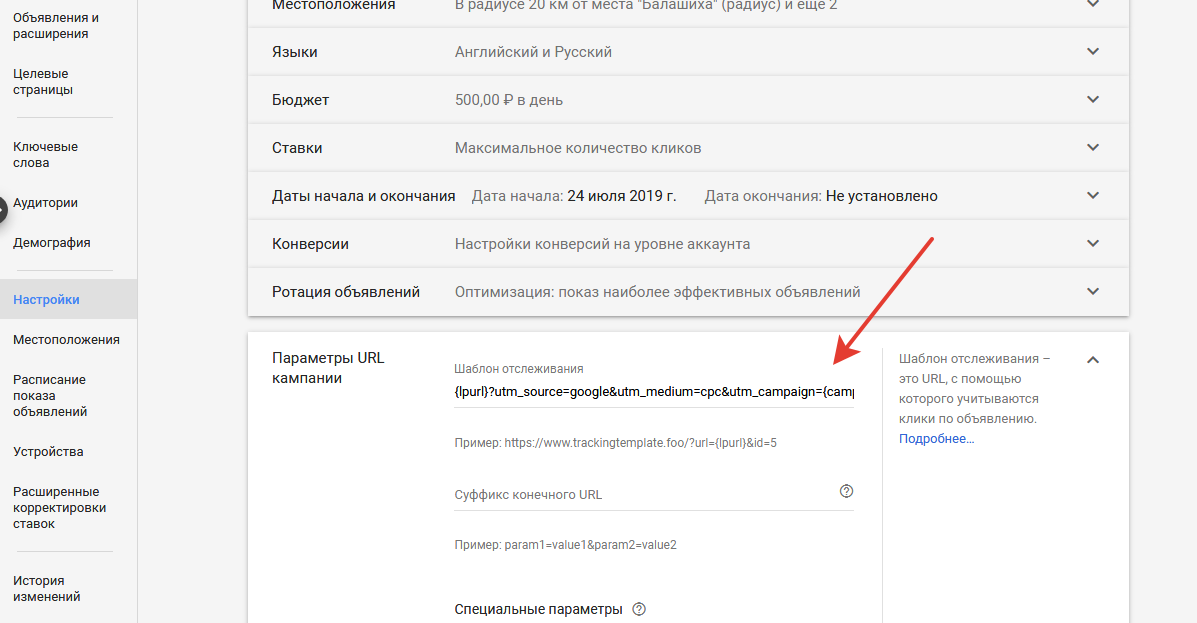Open Расширенные корректировки ставок in sidebar
The image size is (1197, 623).
click(60, 508)
